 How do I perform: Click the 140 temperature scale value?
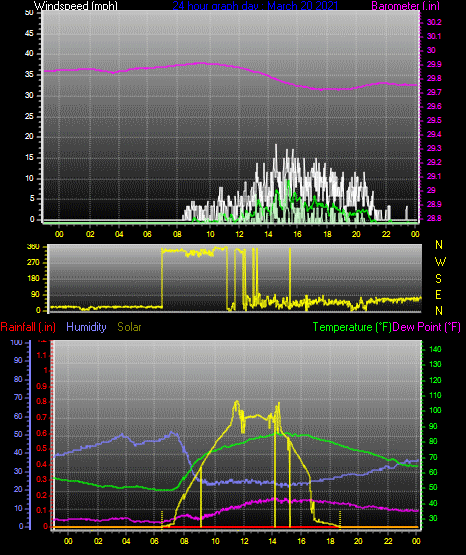[435, 349]
